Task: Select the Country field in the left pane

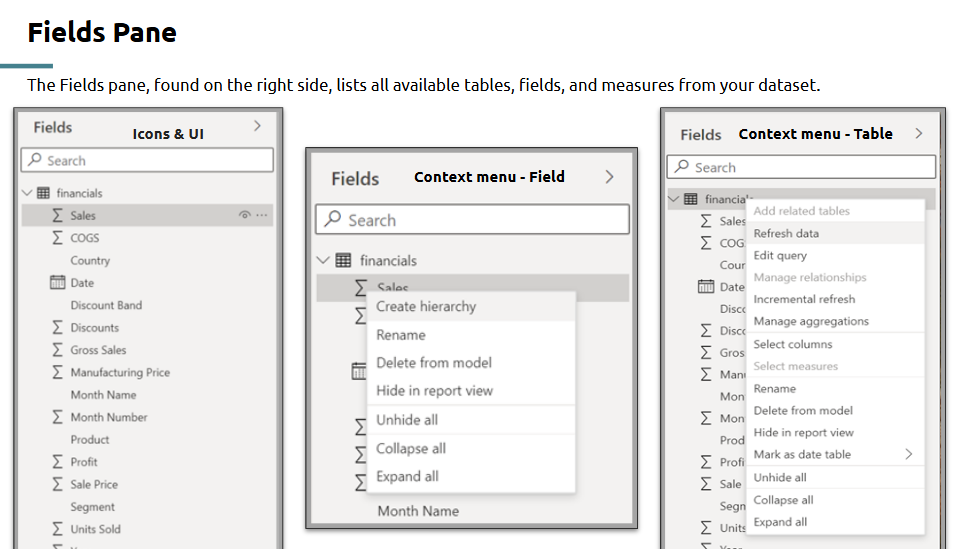Action: [x=90, y=261]
